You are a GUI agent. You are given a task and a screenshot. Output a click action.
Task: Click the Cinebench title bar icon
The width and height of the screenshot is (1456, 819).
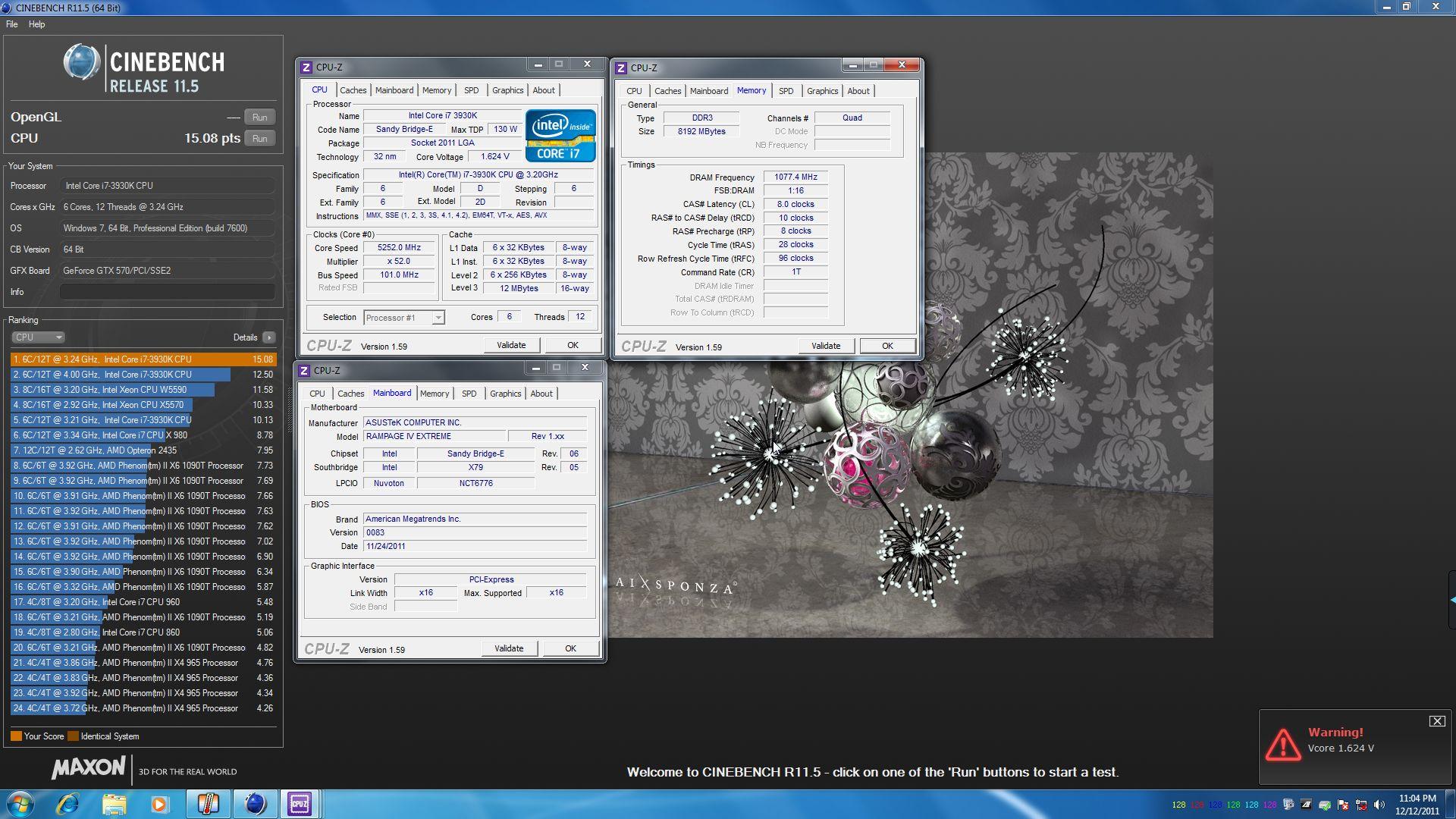(x=6, y=8)
